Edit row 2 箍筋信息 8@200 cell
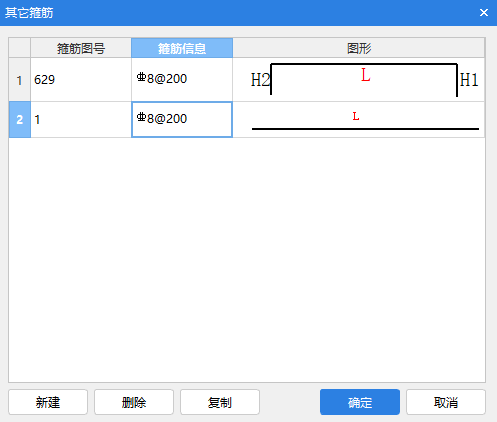 pos(182,120)
